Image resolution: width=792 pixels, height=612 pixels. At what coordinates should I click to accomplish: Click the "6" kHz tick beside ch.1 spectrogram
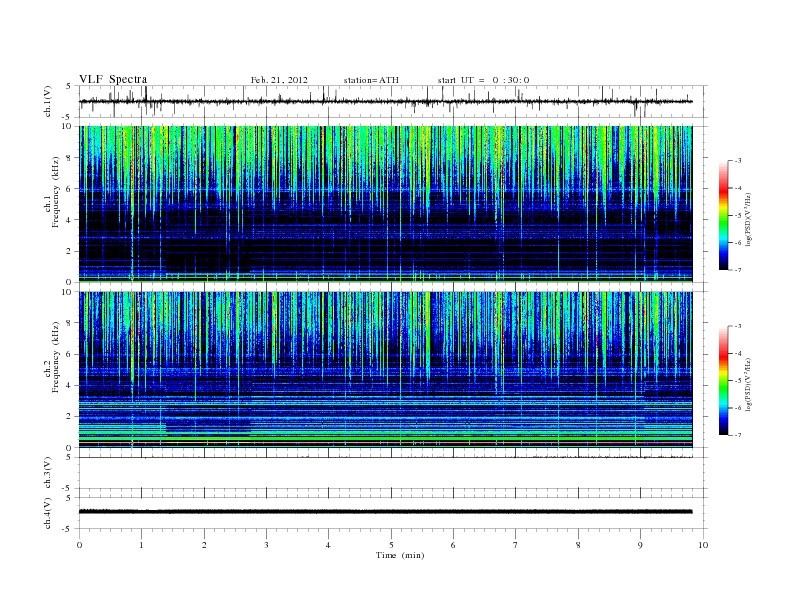coord(69,188)
